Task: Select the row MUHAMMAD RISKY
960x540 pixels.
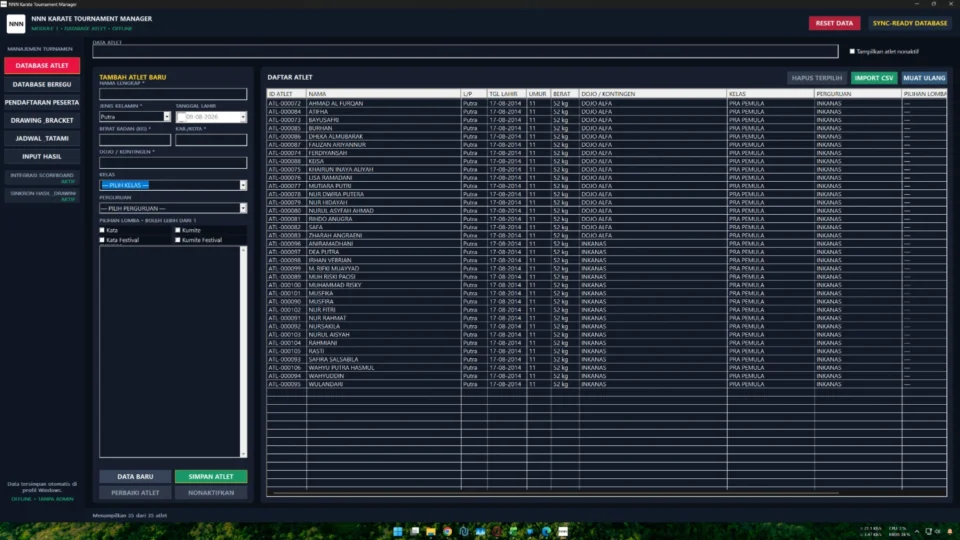Action: pos(606,285)
